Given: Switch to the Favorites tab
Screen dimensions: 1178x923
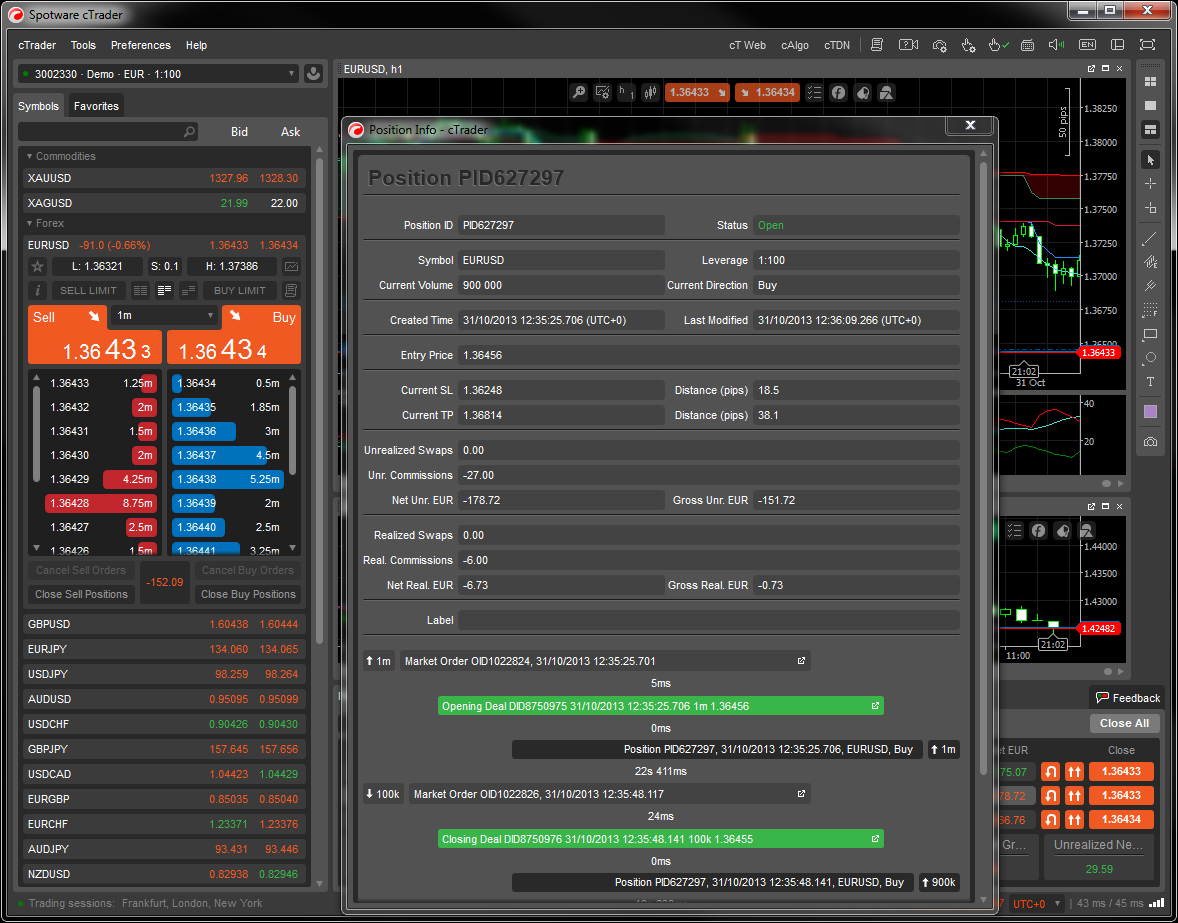Looking at the screenshot, I should pos(96,106).
